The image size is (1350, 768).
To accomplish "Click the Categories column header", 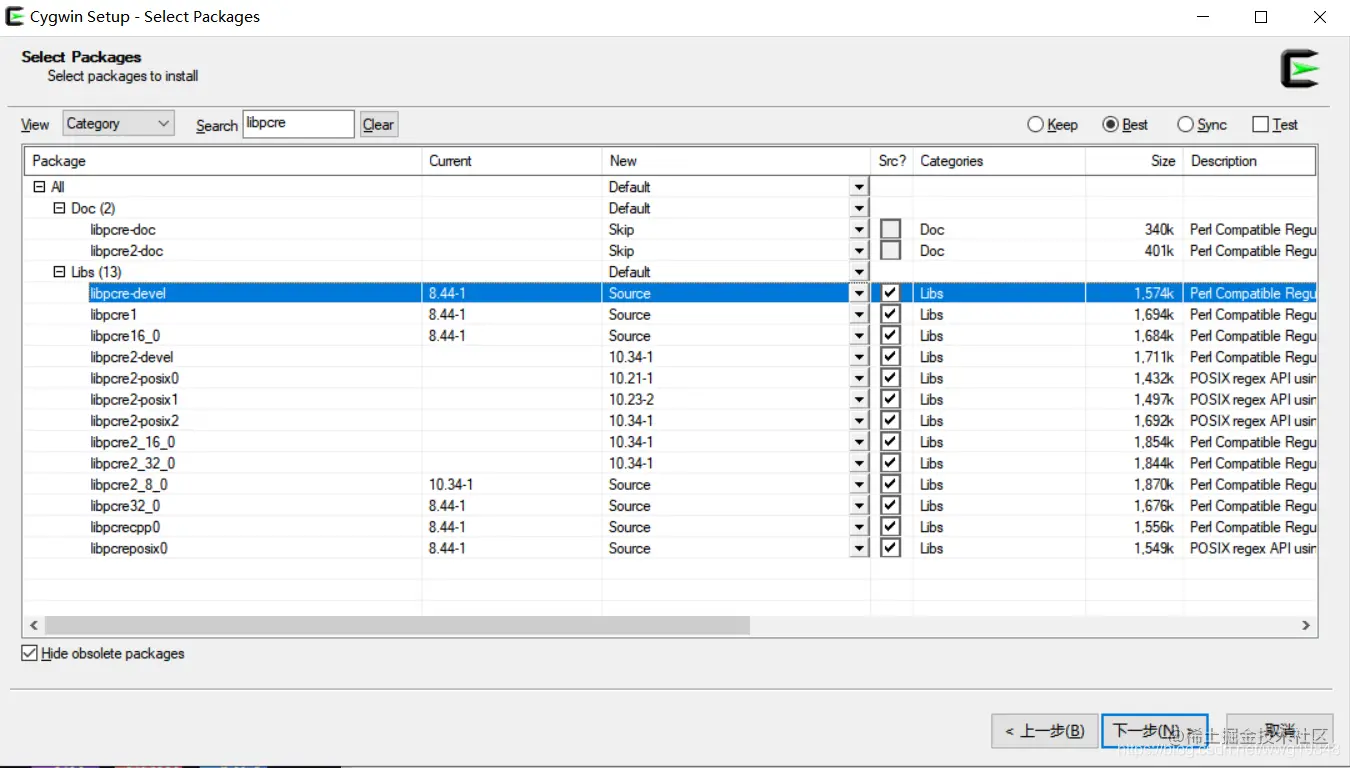I will click(x=999, y=161).
